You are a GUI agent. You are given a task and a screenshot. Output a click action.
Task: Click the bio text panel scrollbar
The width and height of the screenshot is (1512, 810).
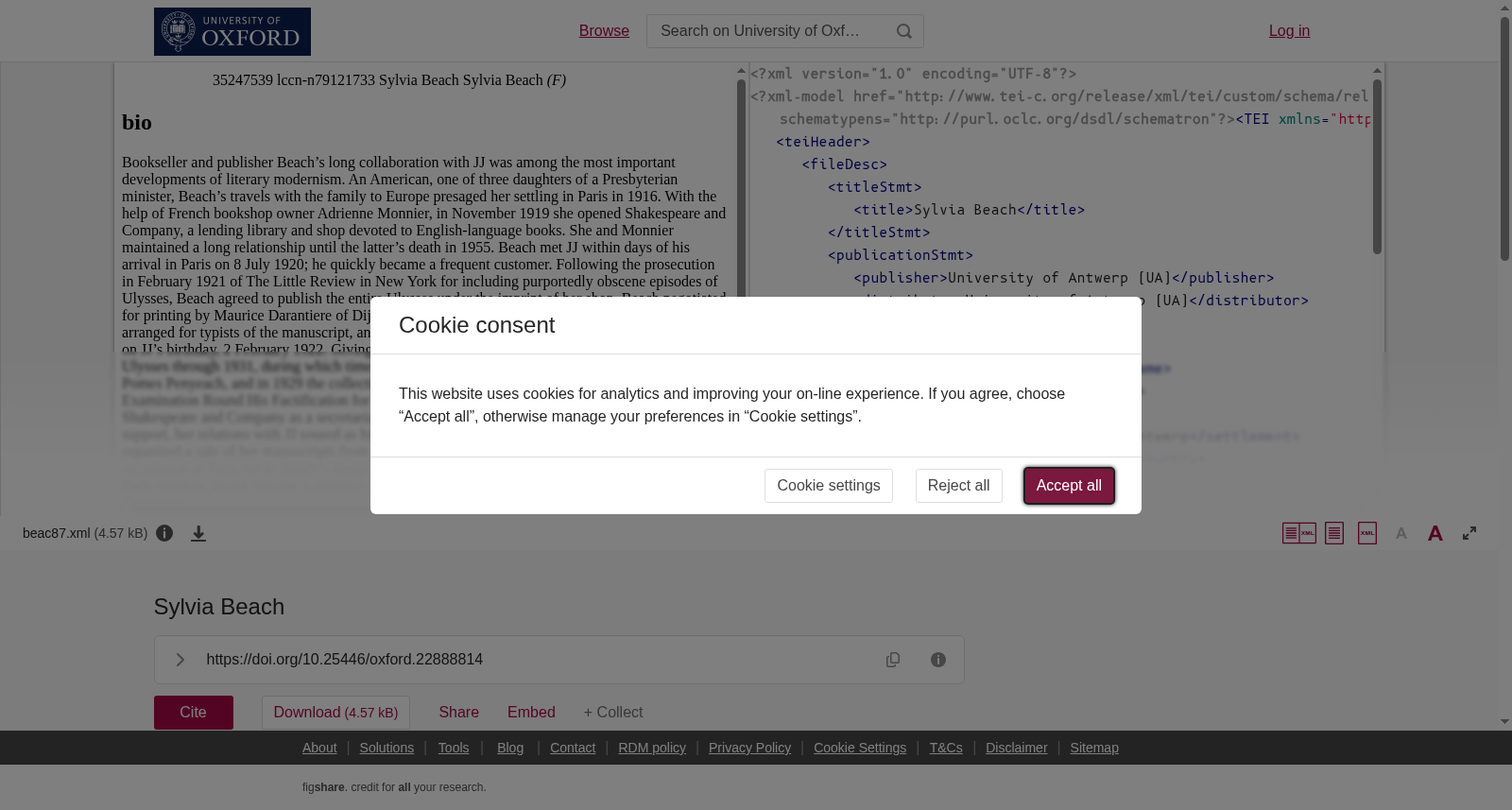[x=741, y=189]
